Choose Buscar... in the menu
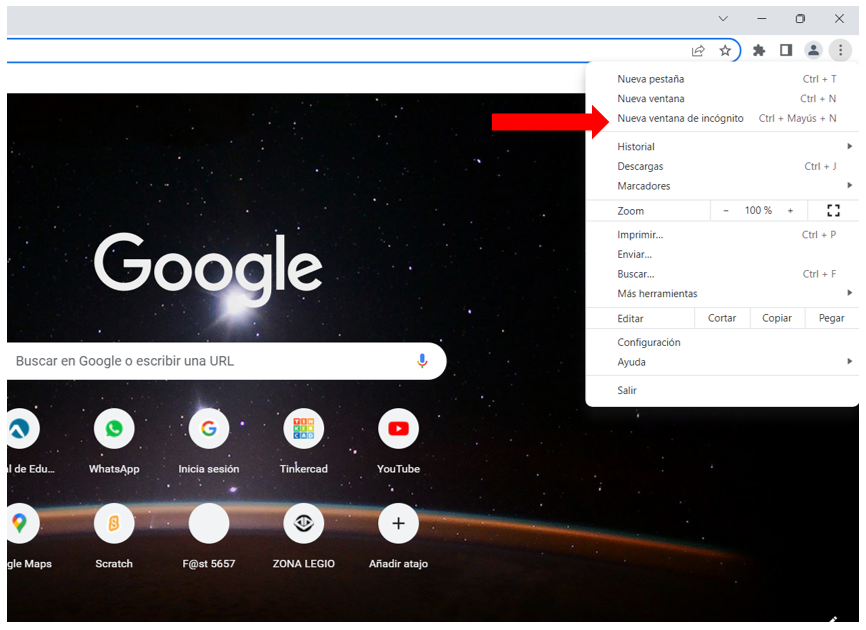 click(x=722, y=274)
